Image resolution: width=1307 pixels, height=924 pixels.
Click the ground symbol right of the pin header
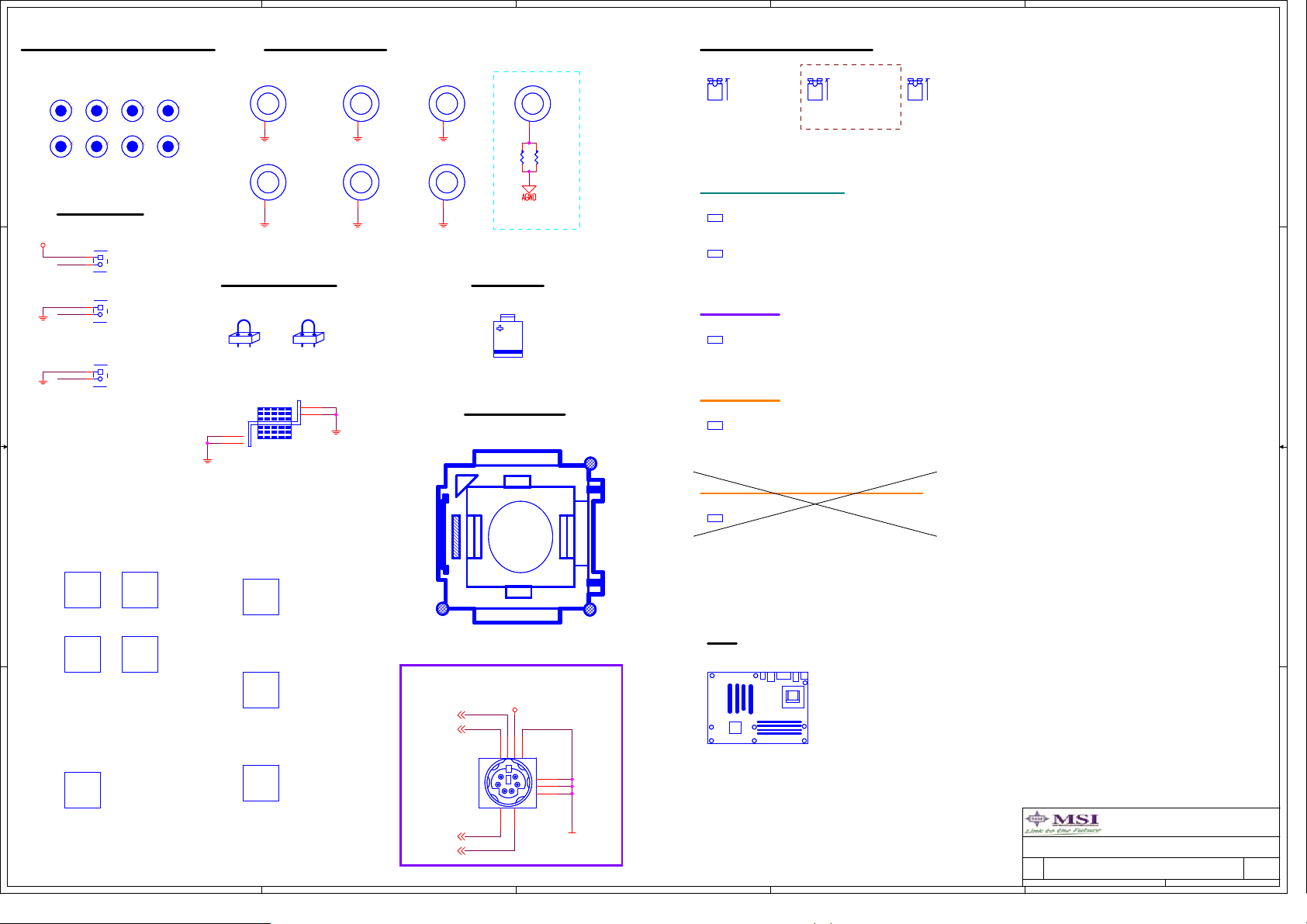pos(336,431)
